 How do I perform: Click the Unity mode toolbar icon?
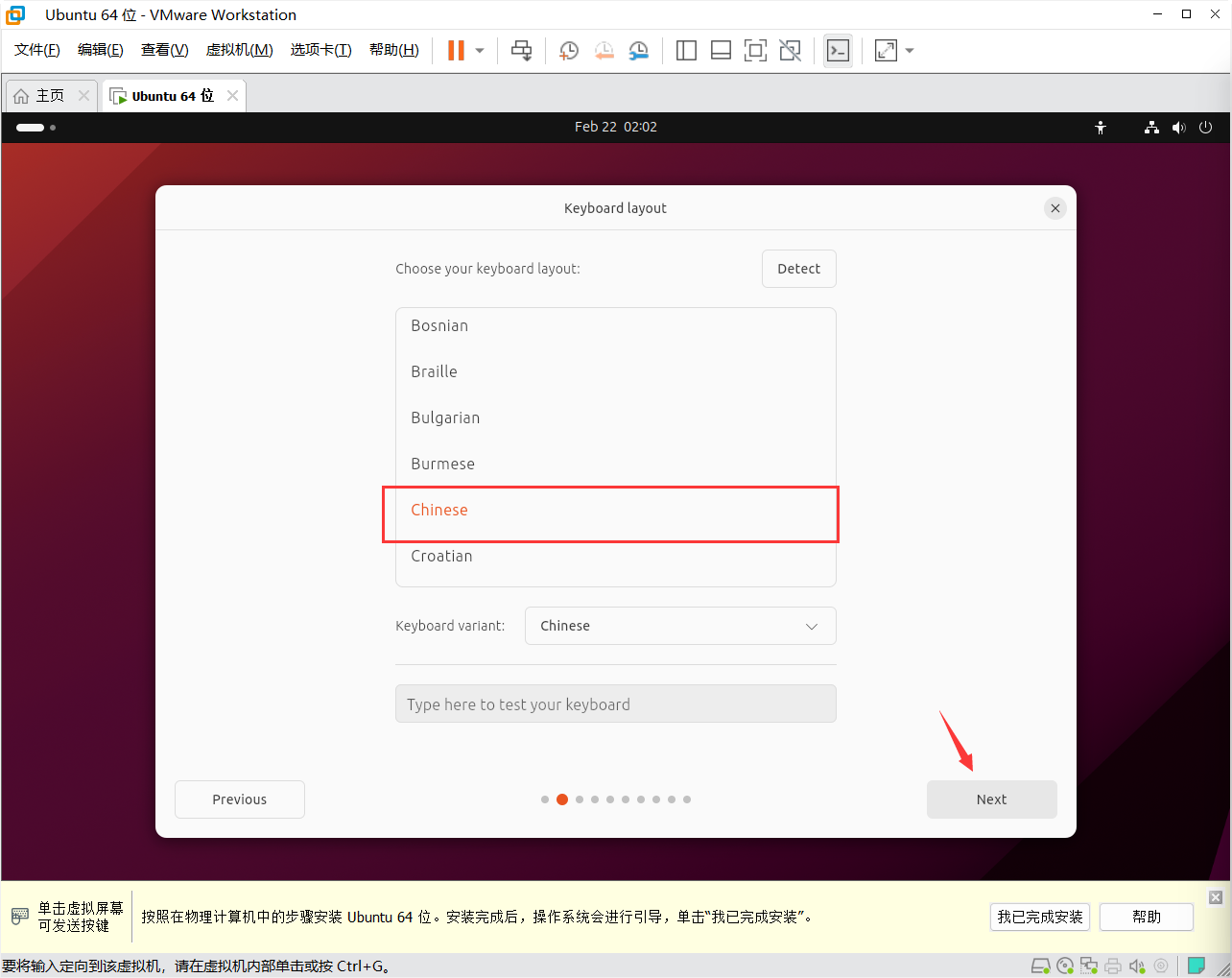pos(790,51)
